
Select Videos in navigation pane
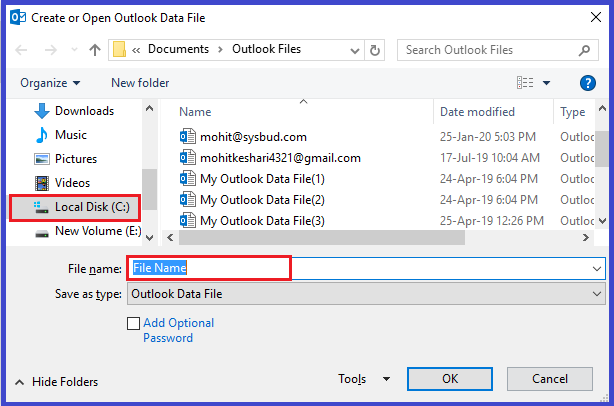(63, 183)
